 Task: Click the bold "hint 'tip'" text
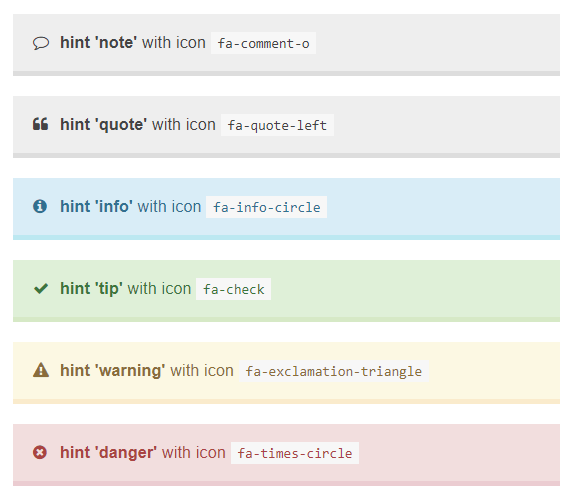91,289
